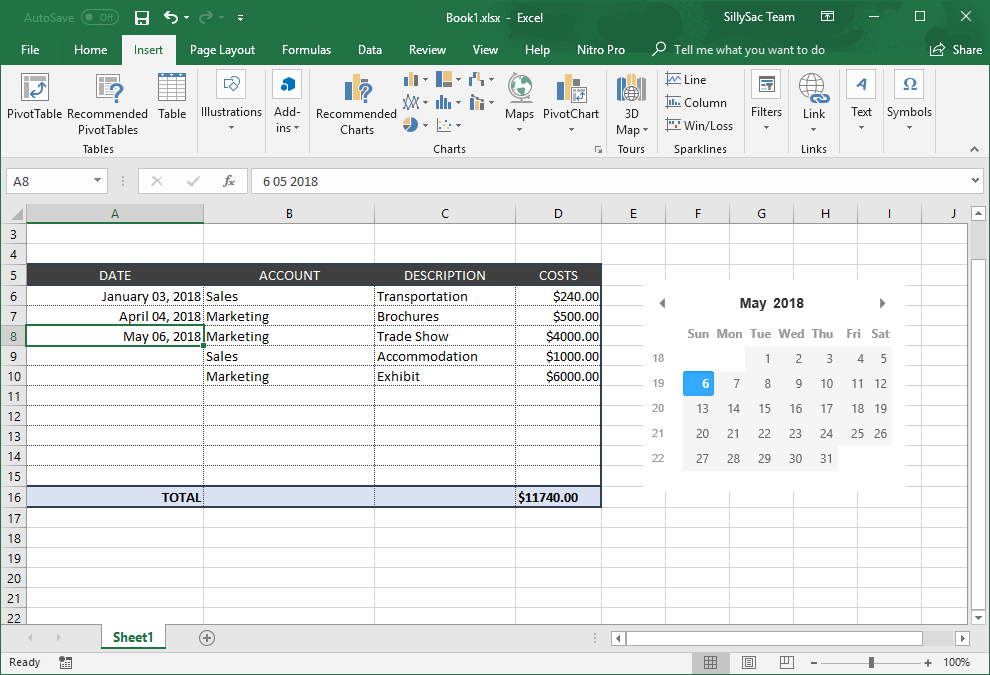Click the zoom slider handle
990x675 pixels.
coord(872,662)
